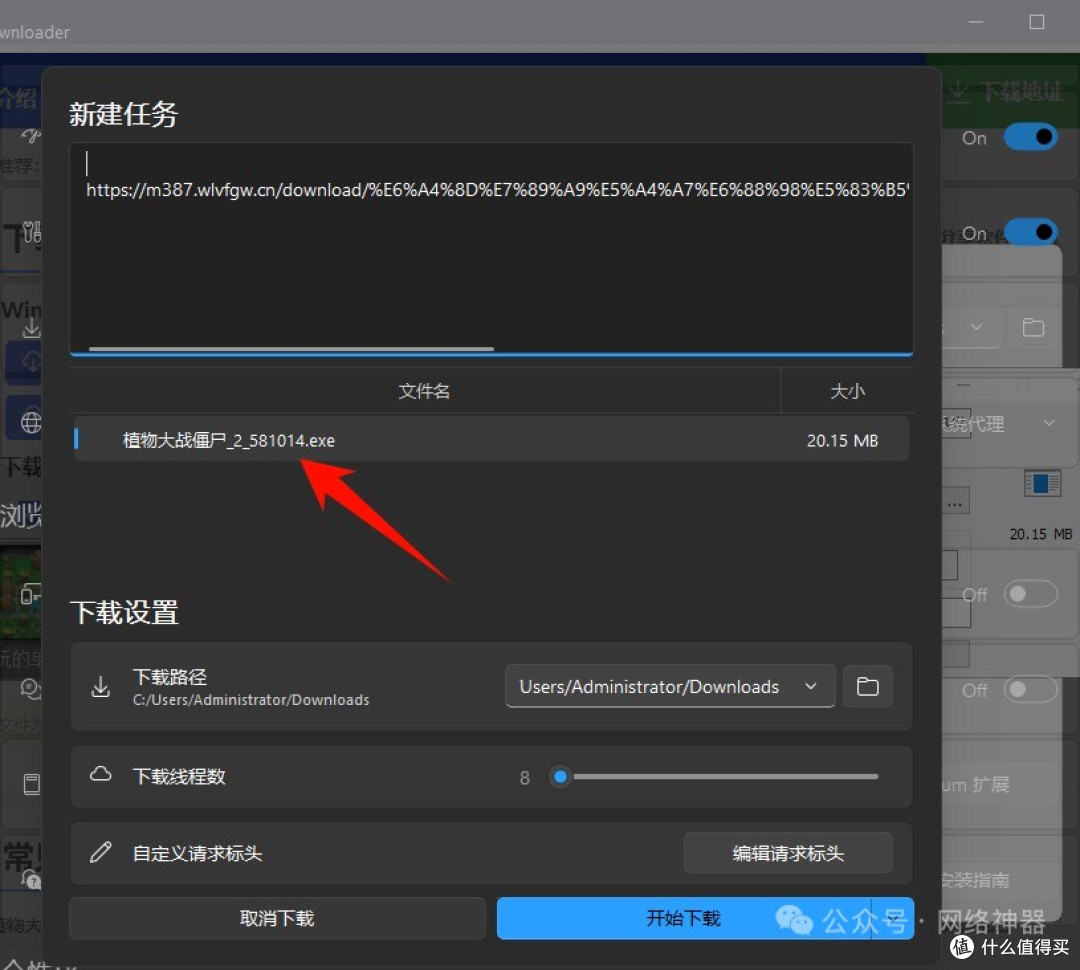Open the download path folder browser icon
This screenshot has height=970, width=1080.
pyautogui.click(x=867, y=686)
